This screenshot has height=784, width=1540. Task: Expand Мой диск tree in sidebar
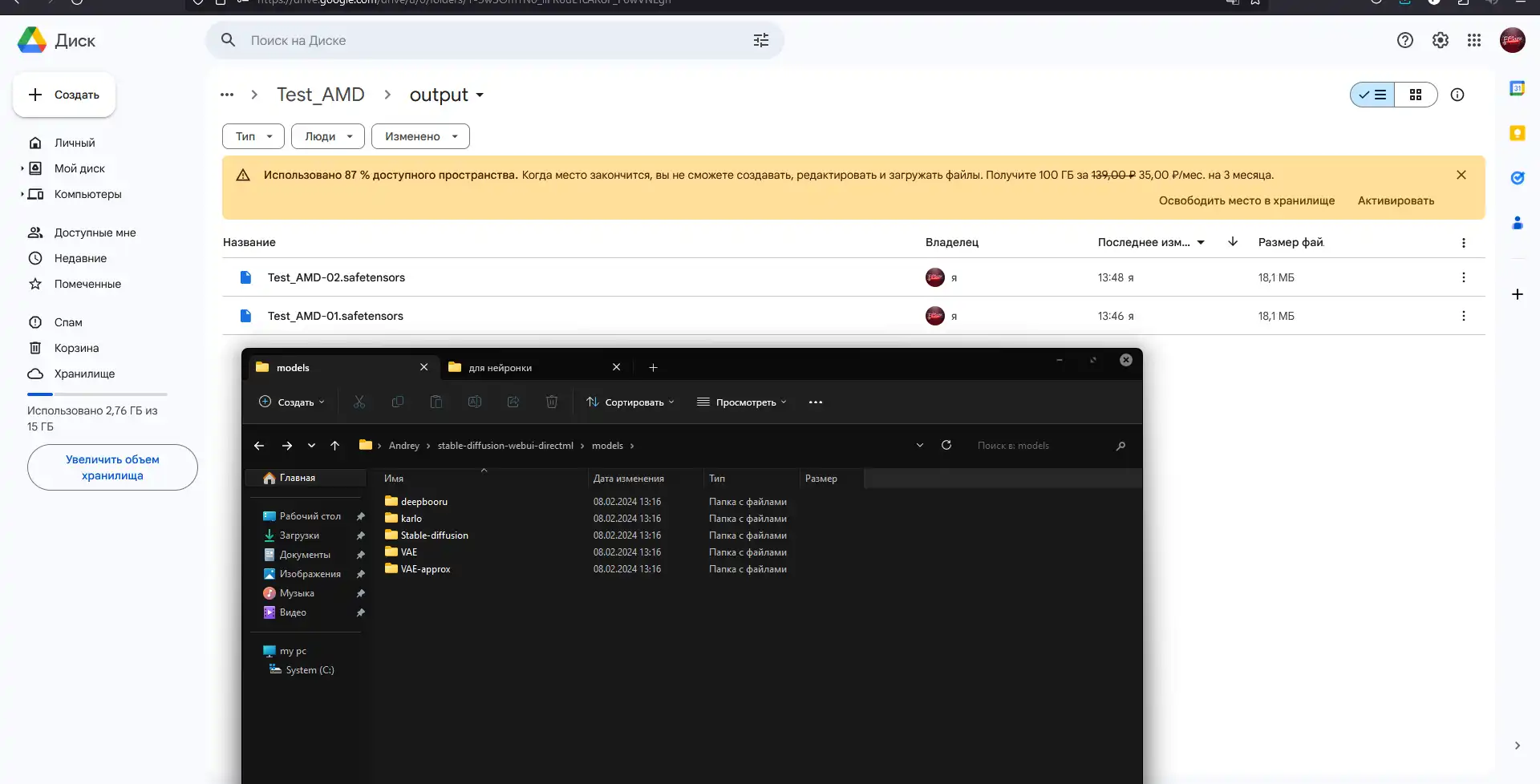(22, 168)
